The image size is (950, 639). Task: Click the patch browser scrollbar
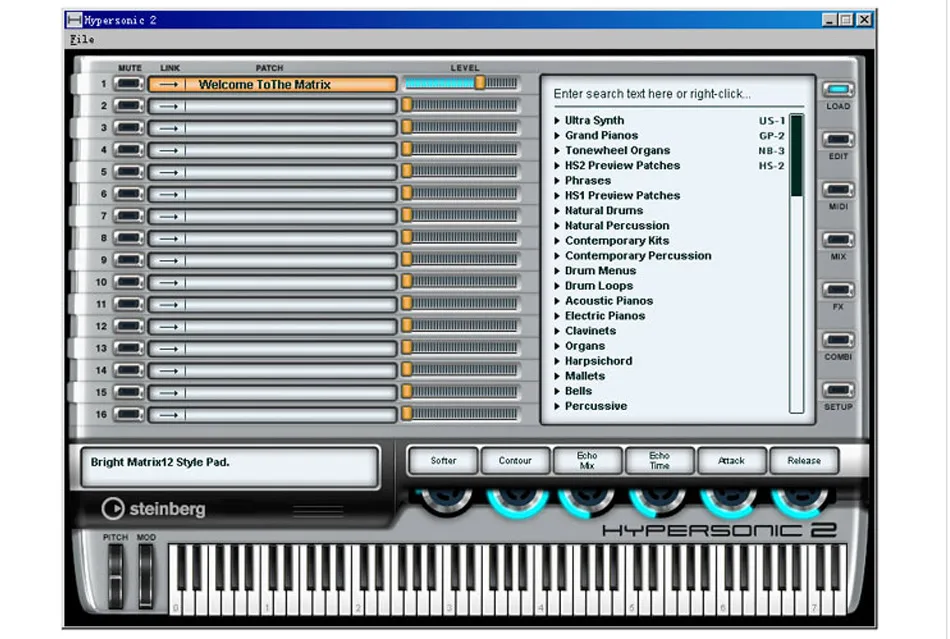point(797,263)
